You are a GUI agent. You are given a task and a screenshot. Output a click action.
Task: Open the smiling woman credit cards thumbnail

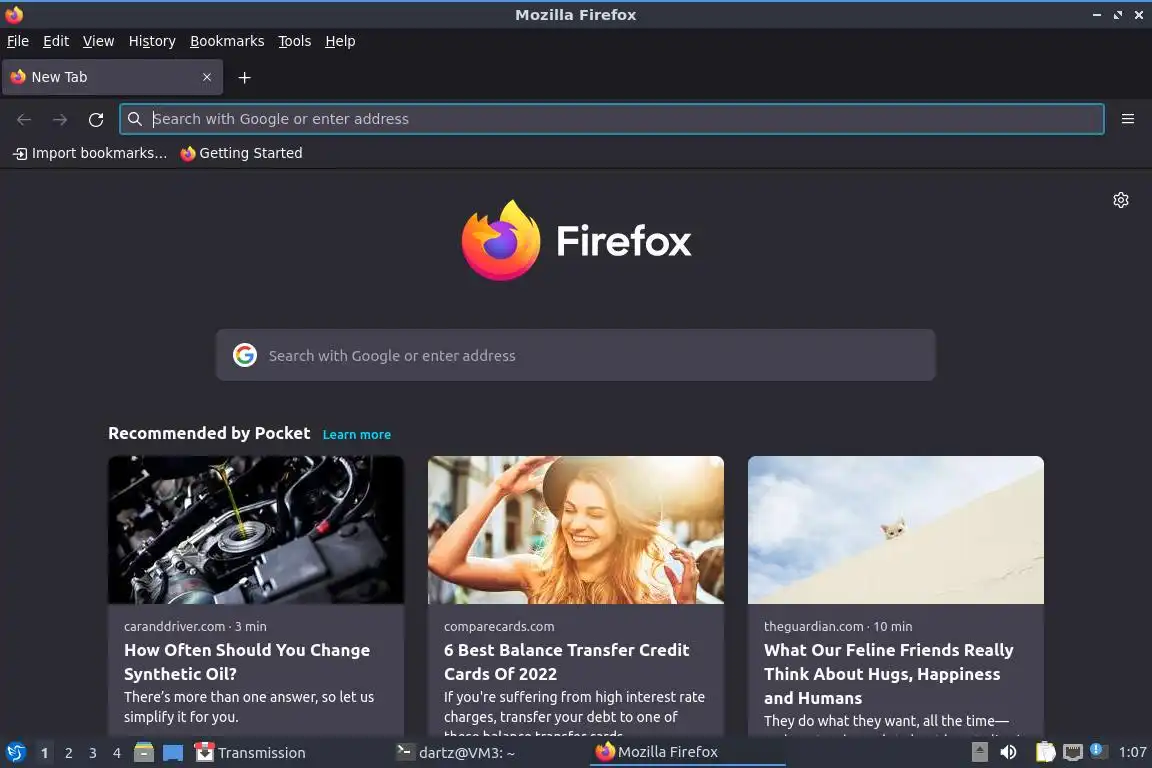(575, 530)
